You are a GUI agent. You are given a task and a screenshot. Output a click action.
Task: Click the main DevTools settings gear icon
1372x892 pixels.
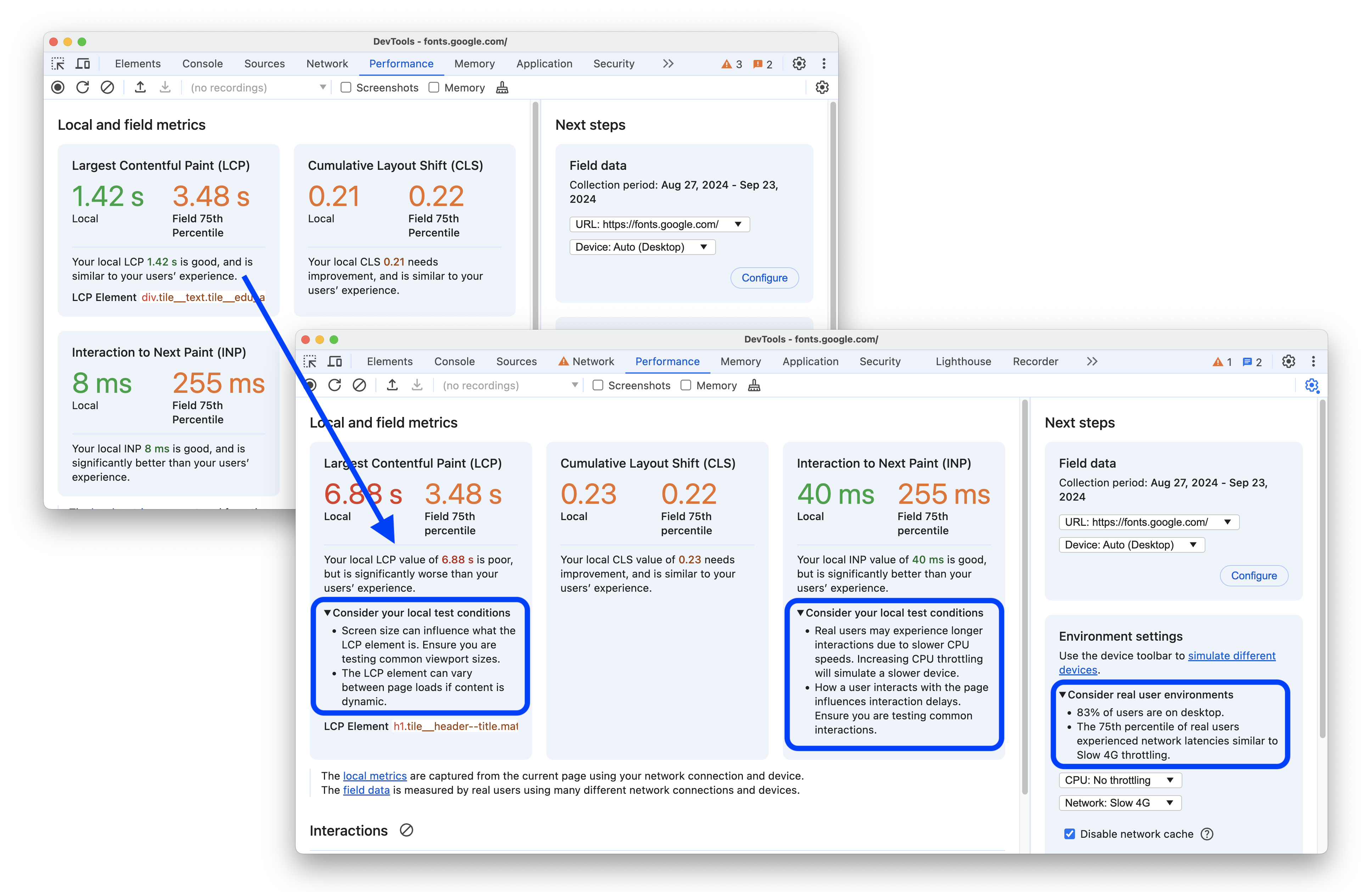coord(1289,362)
